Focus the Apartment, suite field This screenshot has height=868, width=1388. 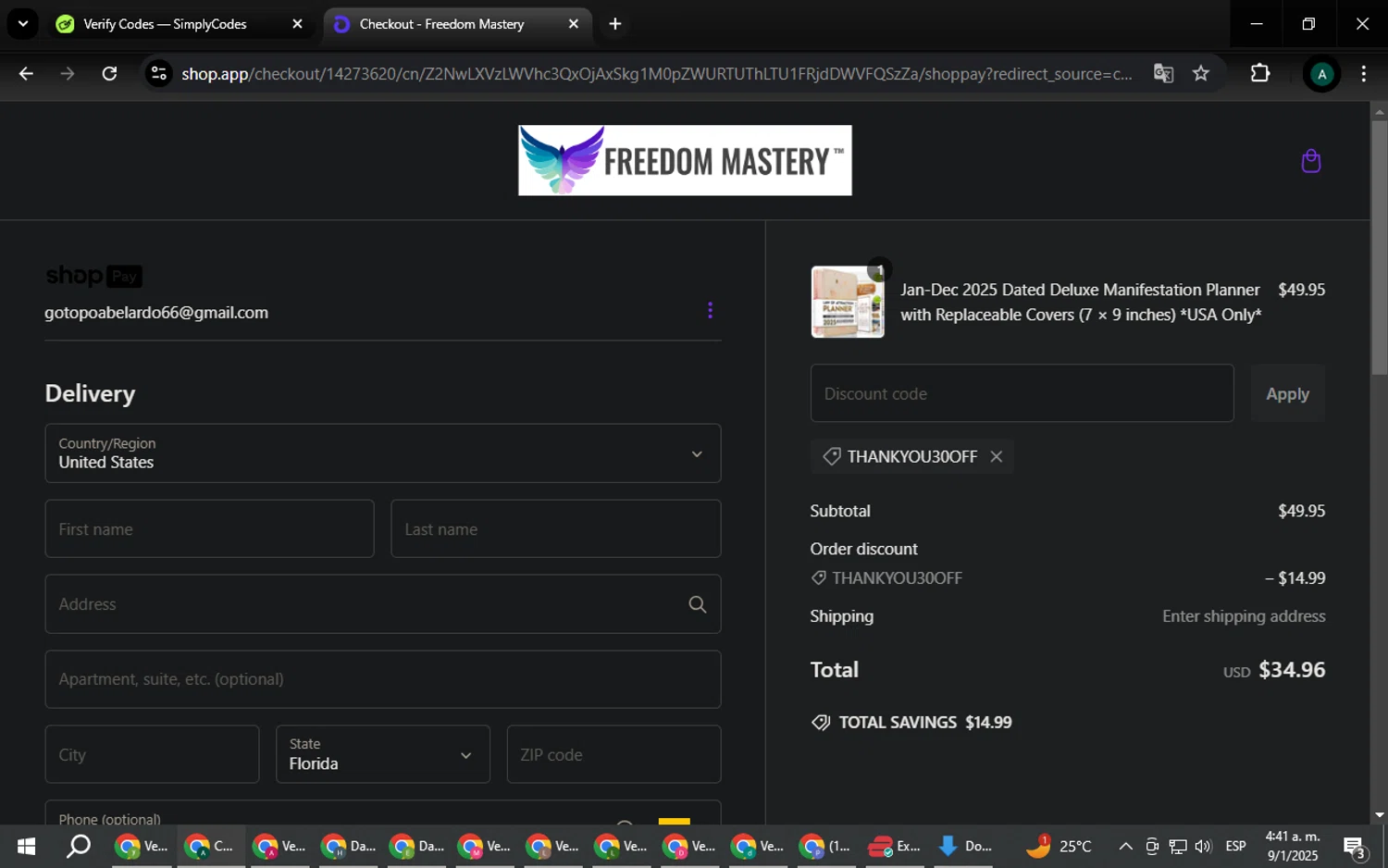click(383, 679)
